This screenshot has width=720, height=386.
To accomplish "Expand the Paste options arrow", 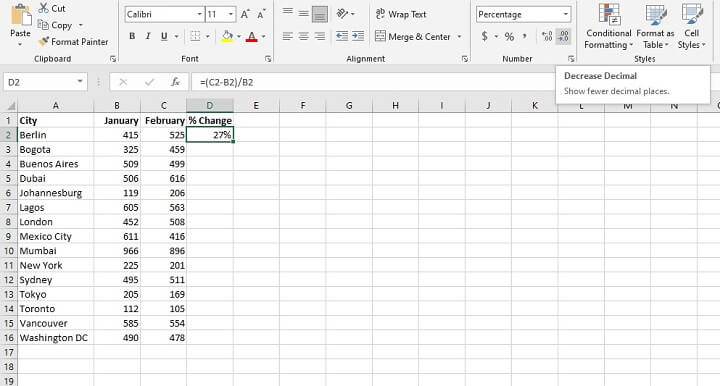I will 20,45.
